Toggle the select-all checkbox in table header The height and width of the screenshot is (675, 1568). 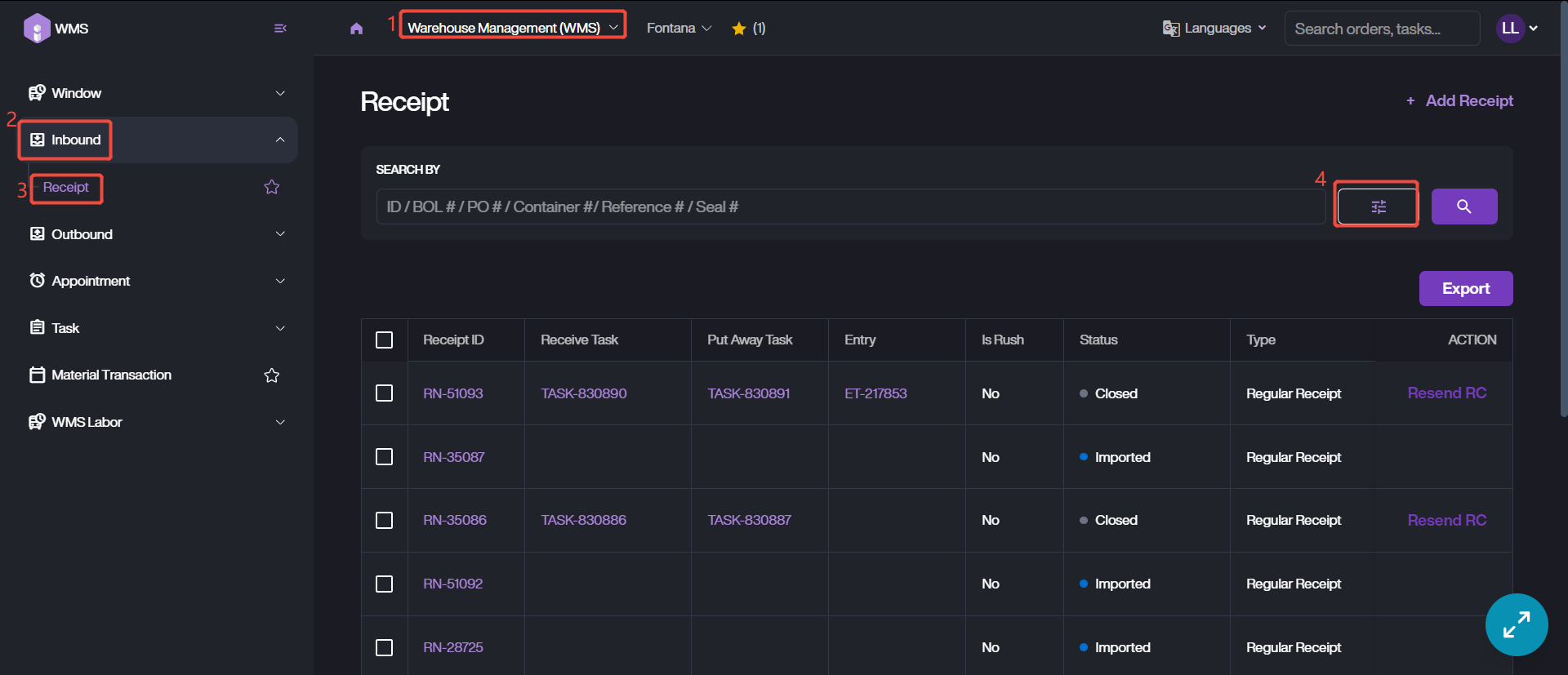point(384,340)
